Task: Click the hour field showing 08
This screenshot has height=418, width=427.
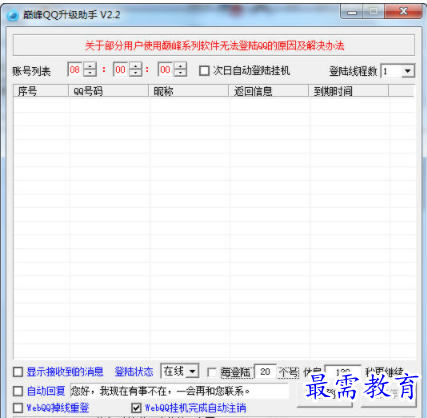Action: (x=75, y=70)
